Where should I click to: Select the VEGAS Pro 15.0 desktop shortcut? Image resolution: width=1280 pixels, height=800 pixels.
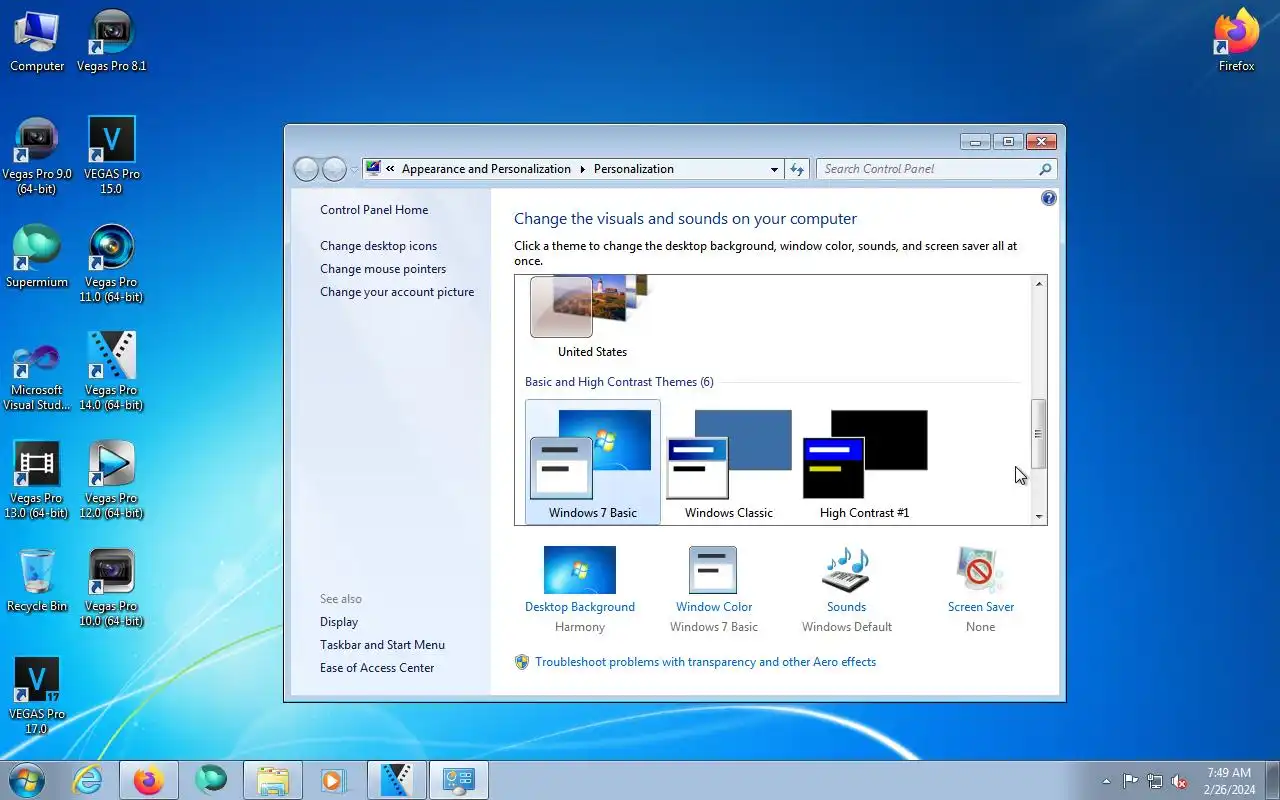point(112,156)
